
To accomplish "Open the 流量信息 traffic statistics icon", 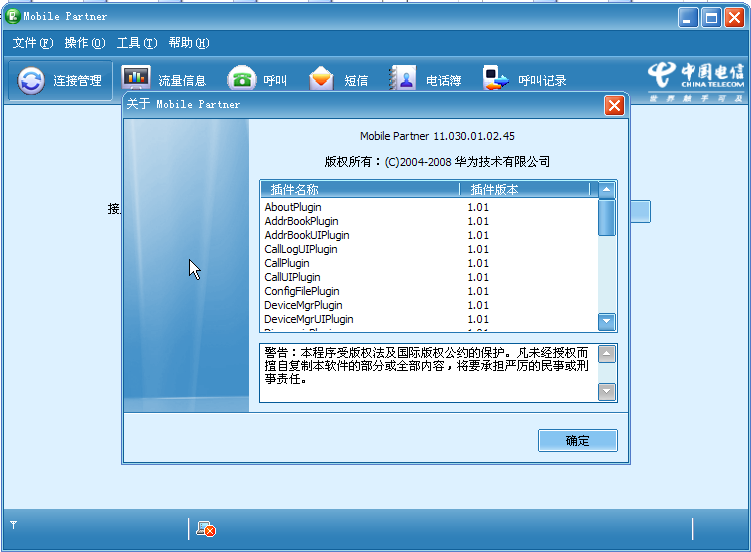I will coord(136,78).
